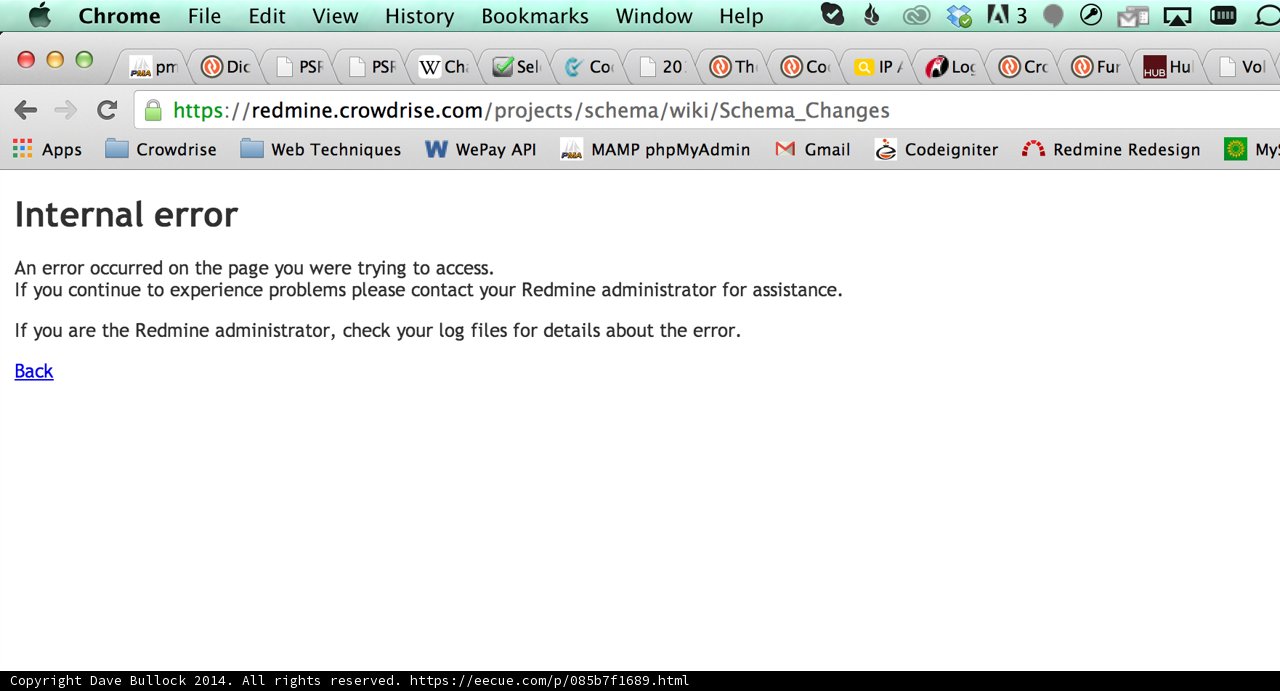Click the Dropbox menu bar icon

pos(960,16)
